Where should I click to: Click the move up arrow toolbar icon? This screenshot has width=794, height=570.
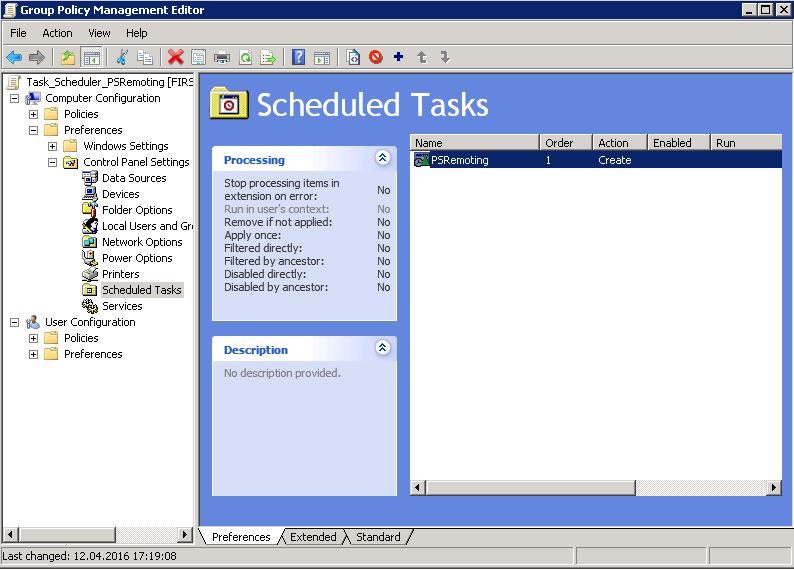pos(422,57)
